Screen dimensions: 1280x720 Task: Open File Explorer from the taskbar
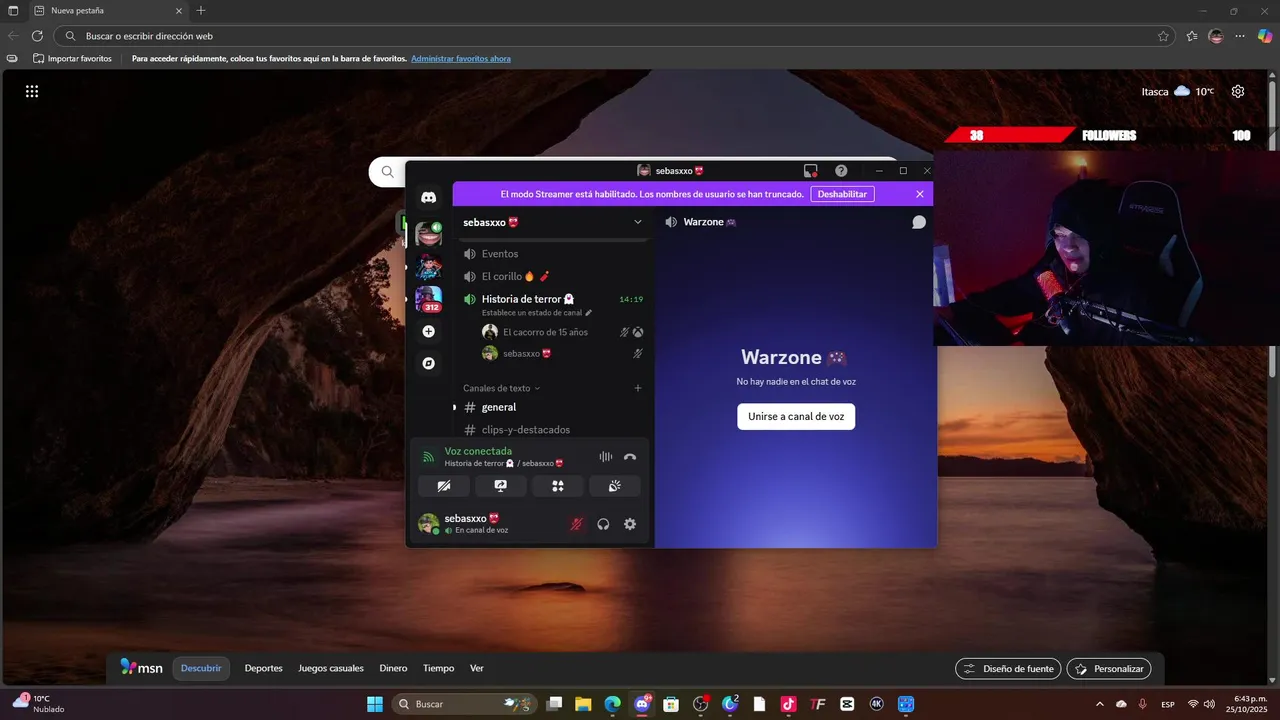[582, 704]
